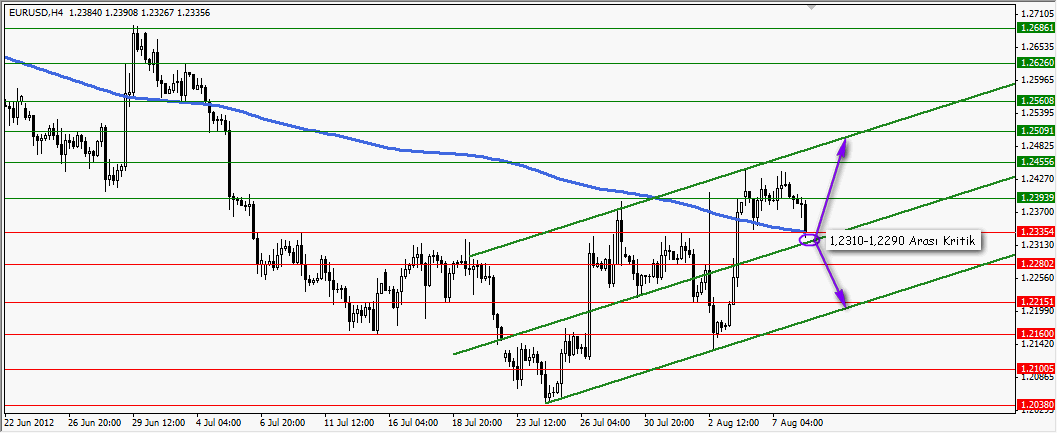The height and width of the screenshot is (433, 1057).
Task: Click the 1.22560 value on price scale
Action: click(x=1037, y=278)
